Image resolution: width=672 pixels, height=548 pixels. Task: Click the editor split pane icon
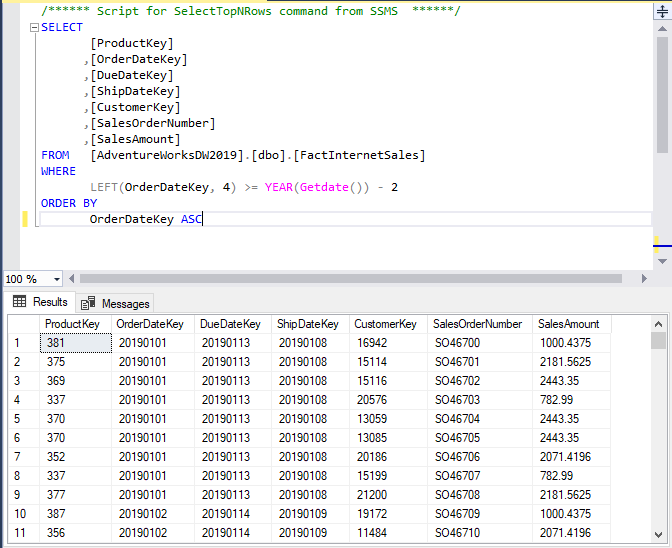pos(662,11)
